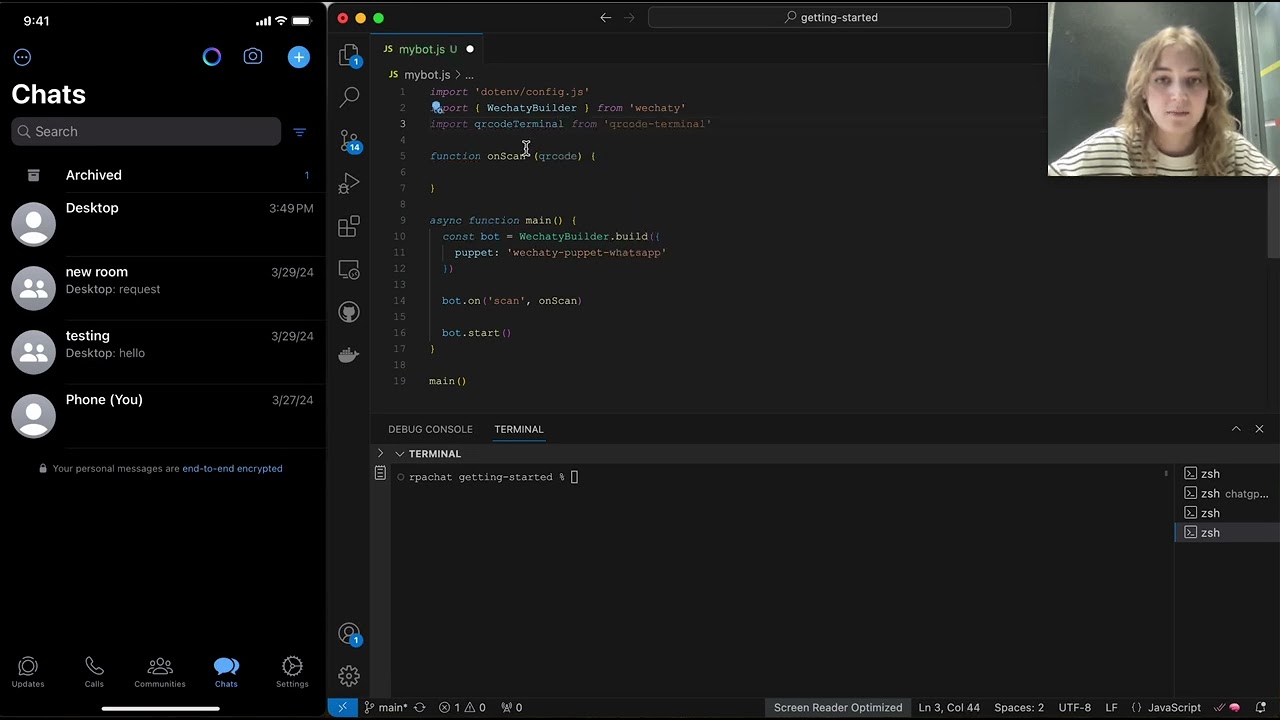Open the Run and Debug view

(x=349, y=183)
